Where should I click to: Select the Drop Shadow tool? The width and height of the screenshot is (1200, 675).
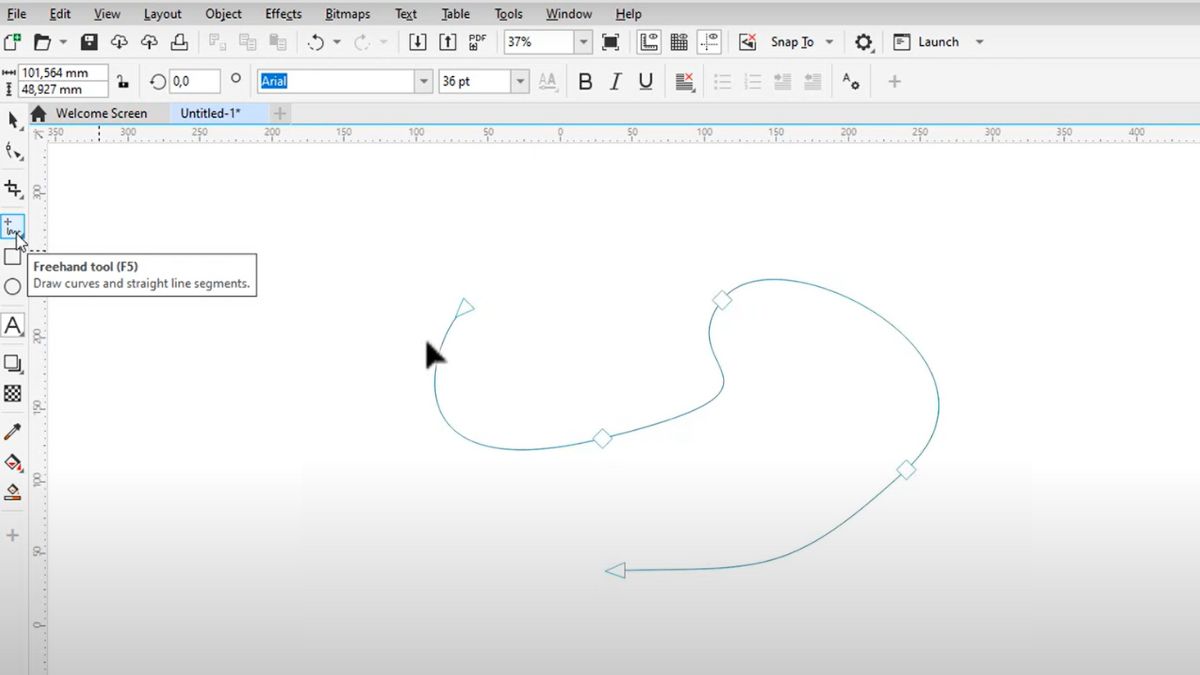click(x=13, y=364)
